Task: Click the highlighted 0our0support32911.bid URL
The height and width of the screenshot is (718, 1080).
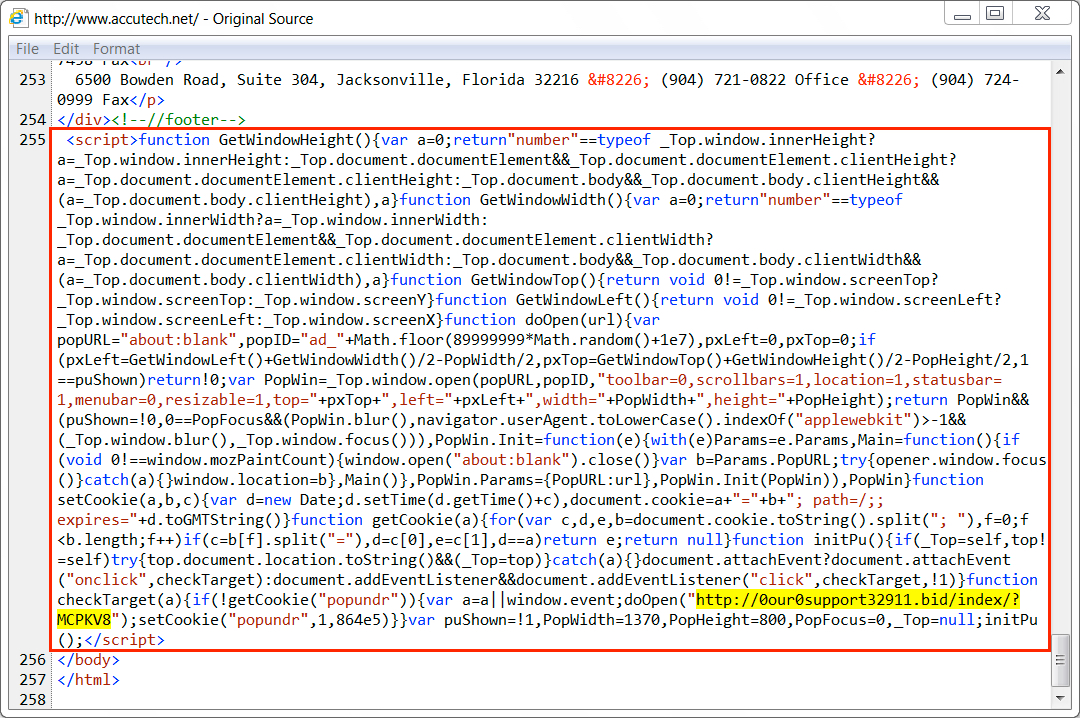Action: 858,600
